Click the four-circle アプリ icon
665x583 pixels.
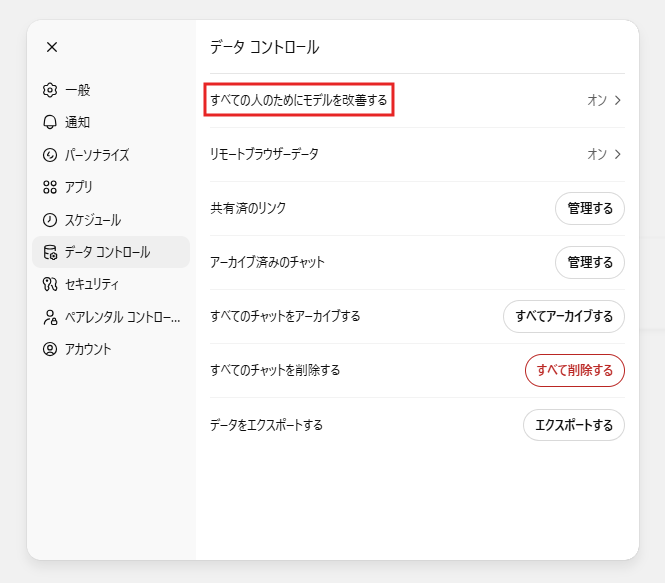(50, 187)
